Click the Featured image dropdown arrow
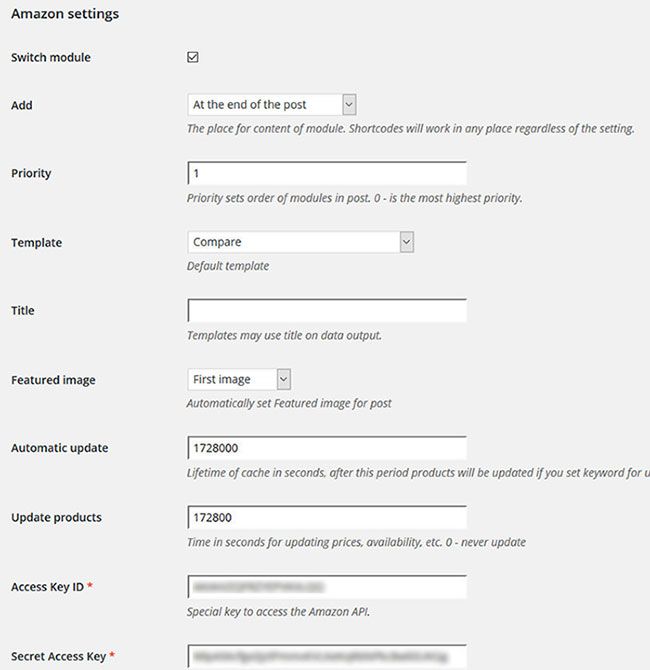Image resolution: width=650 pixels, height=670 pixels. pyautogui.click(x=283, y=380)
